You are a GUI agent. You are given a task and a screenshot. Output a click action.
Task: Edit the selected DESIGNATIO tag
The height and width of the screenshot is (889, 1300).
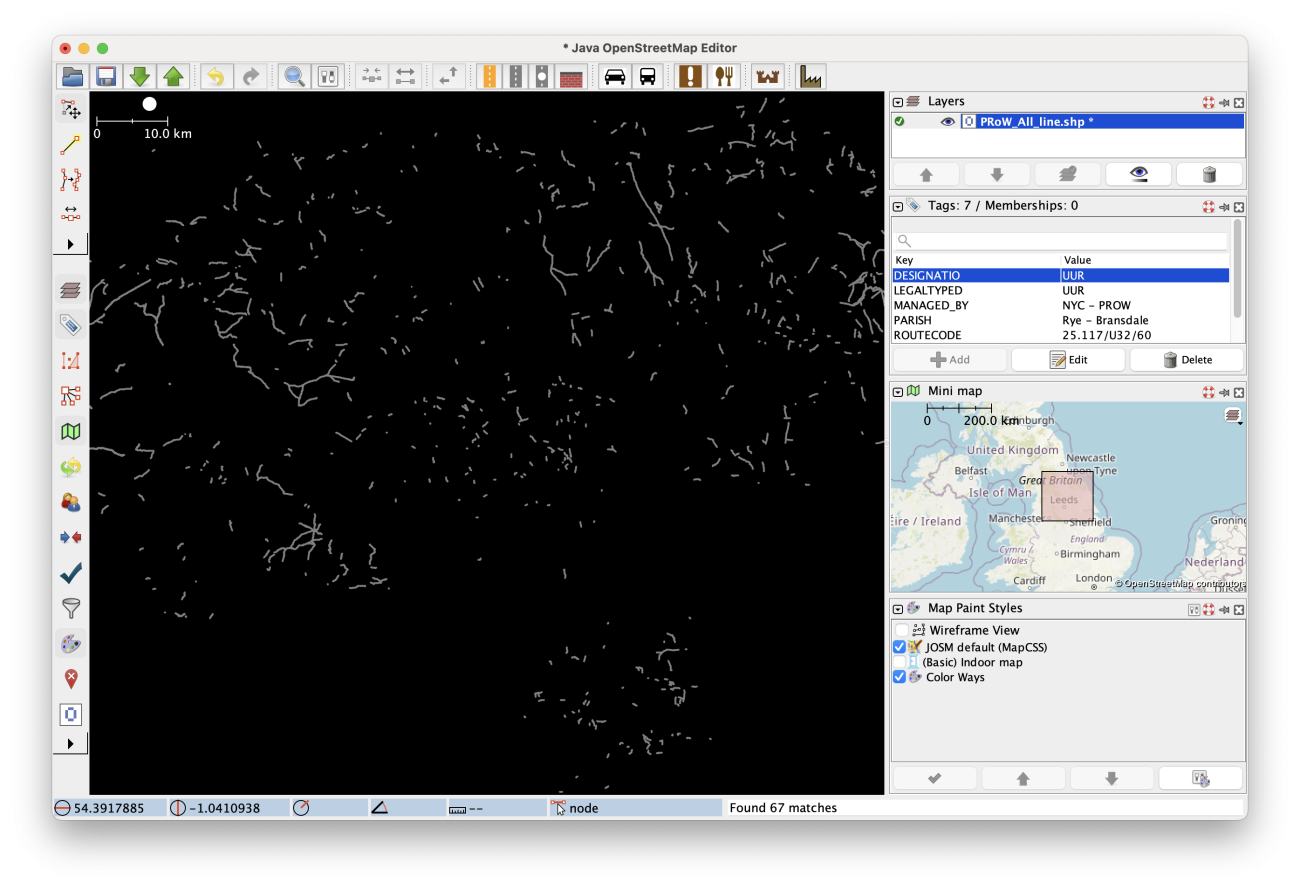1068,360
